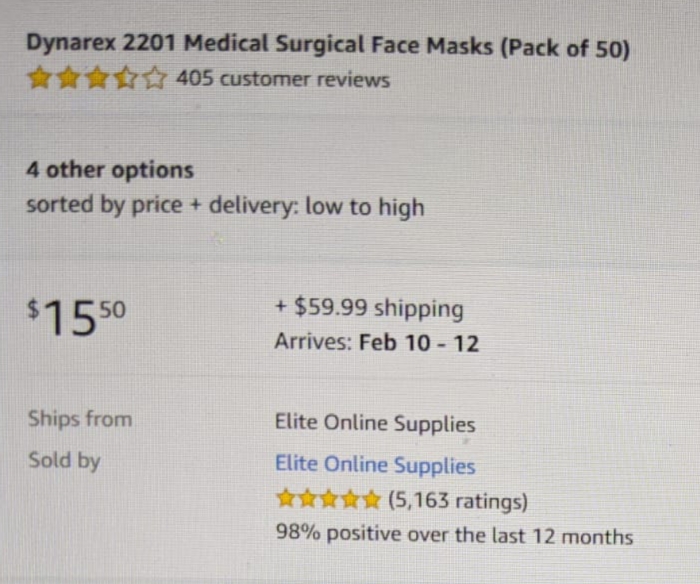Click the last star of the seller rating

click(x=371, y=498)
